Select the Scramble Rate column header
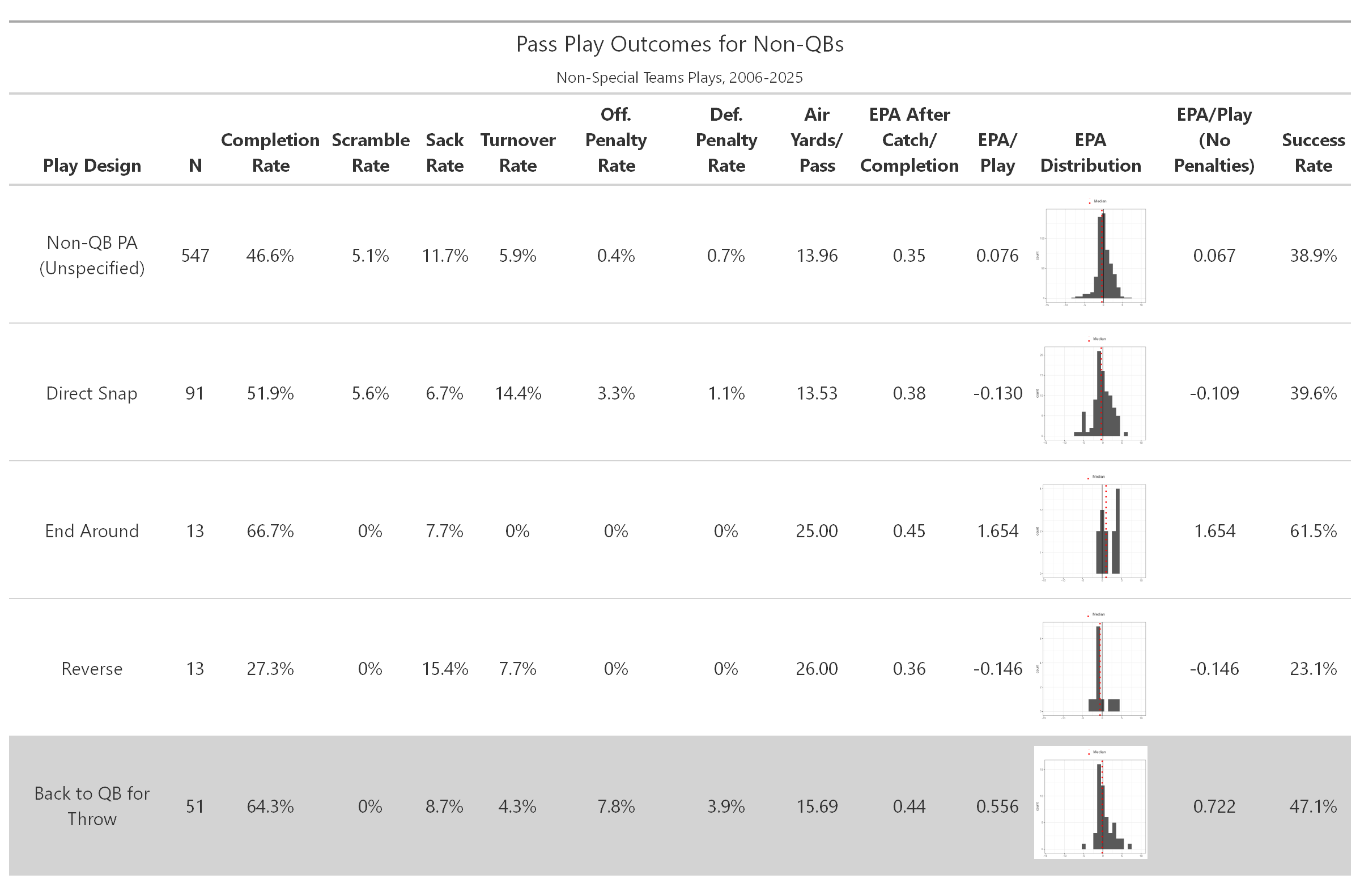Screen dimensions: 1360x896 370,152
